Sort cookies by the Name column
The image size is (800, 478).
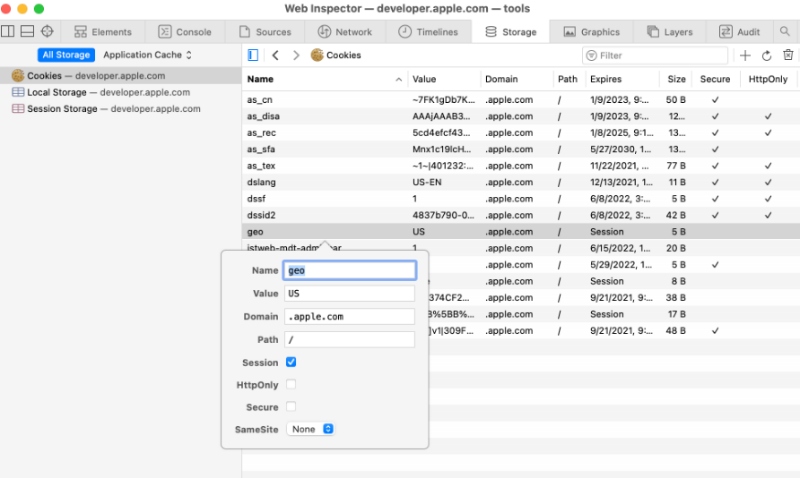(x=325, y=79)
